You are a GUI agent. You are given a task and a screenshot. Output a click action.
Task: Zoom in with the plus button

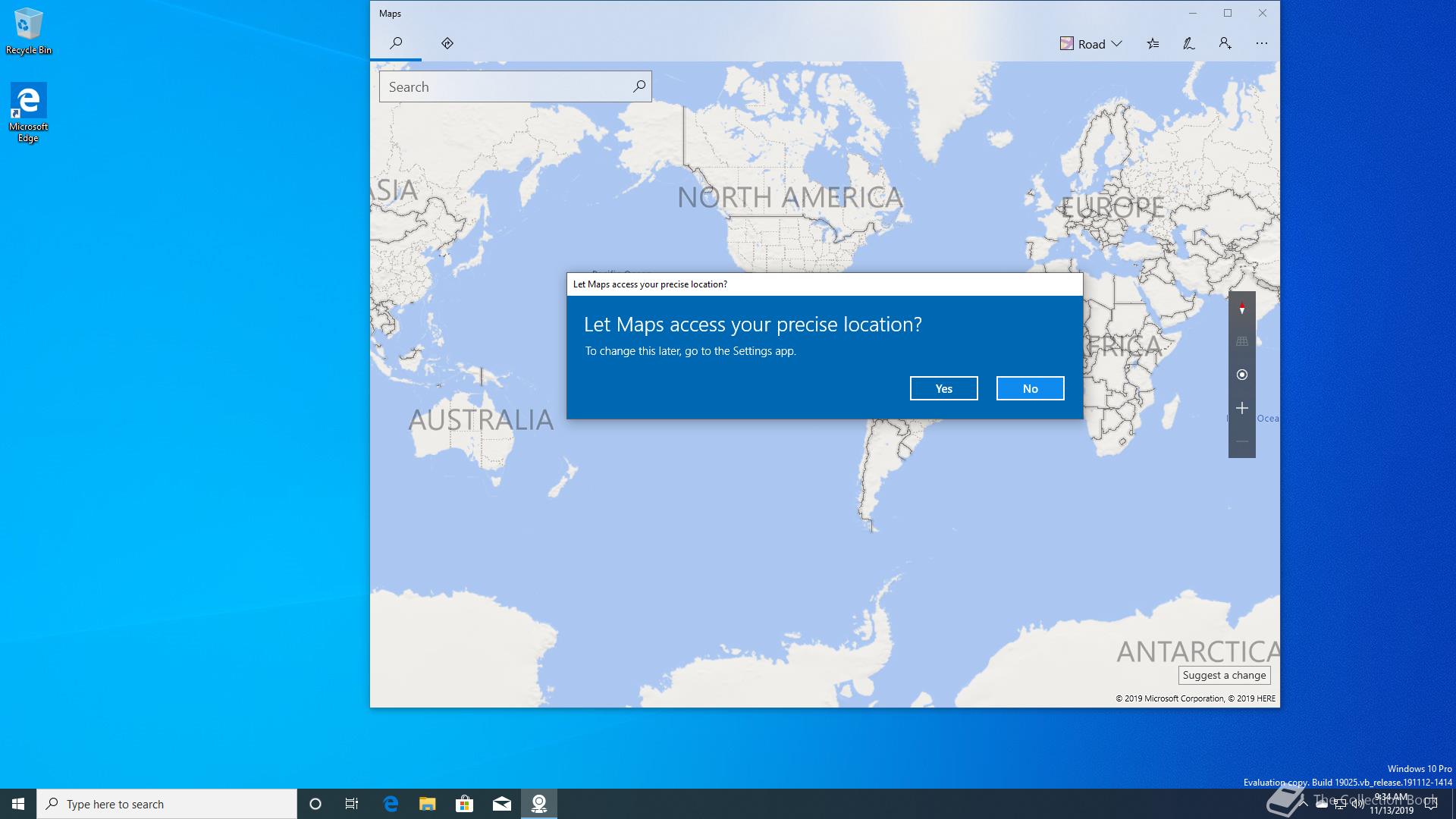coord(1241,408)
